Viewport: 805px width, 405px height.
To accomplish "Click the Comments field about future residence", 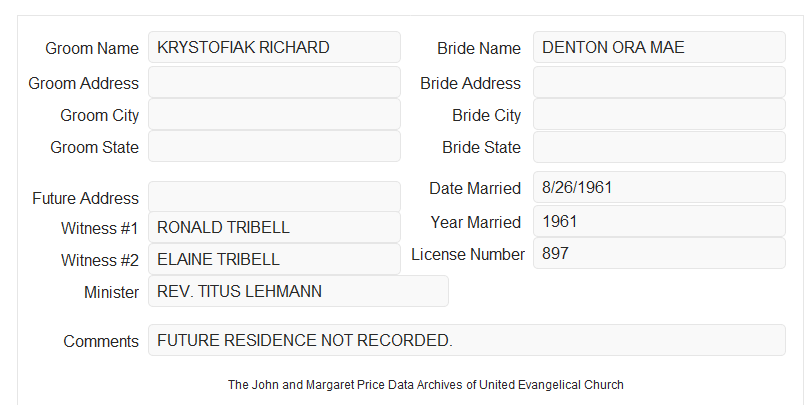I will pyautogui.click(x=467, y=340).
